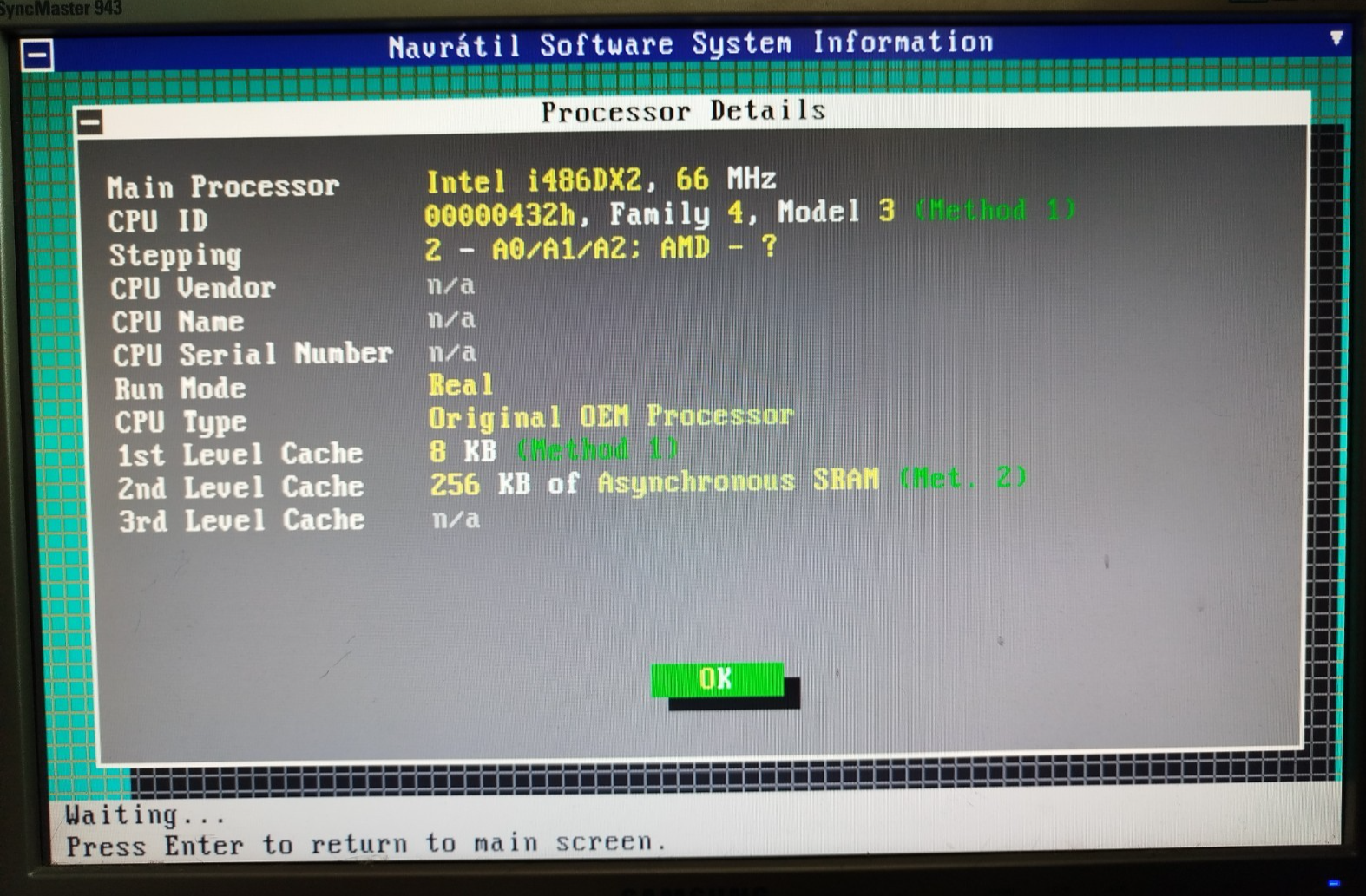Open the main window system menu box
1366x896 pixels.
(x=36, y=56)
